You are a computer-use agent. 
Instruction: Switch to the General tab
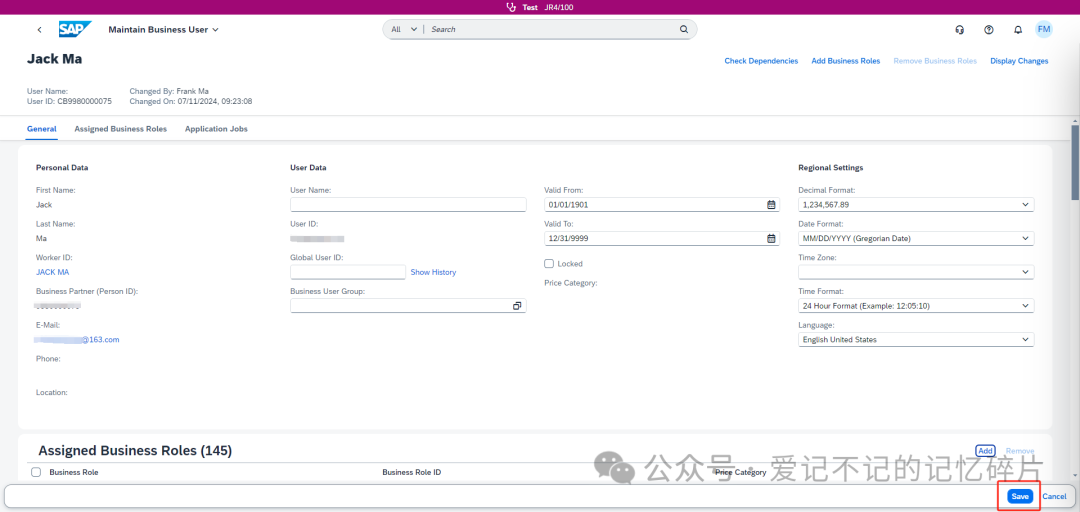(x=41, y=129)
